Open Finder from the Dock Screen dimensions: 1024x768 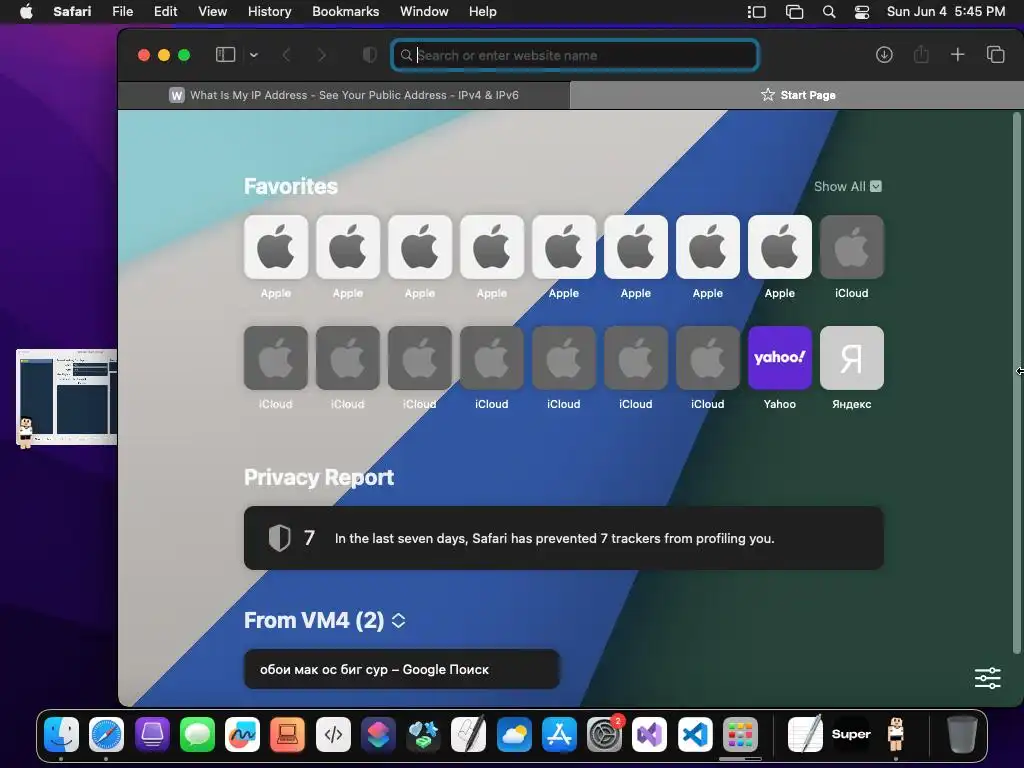tap(61, 735)
